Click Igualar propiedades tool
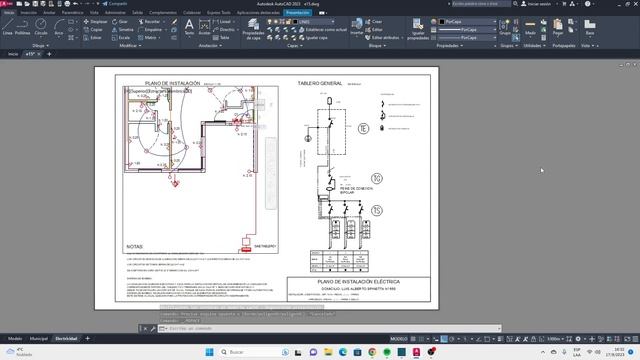The height and width of the screenshot is (360, 640). click(418, 29)
